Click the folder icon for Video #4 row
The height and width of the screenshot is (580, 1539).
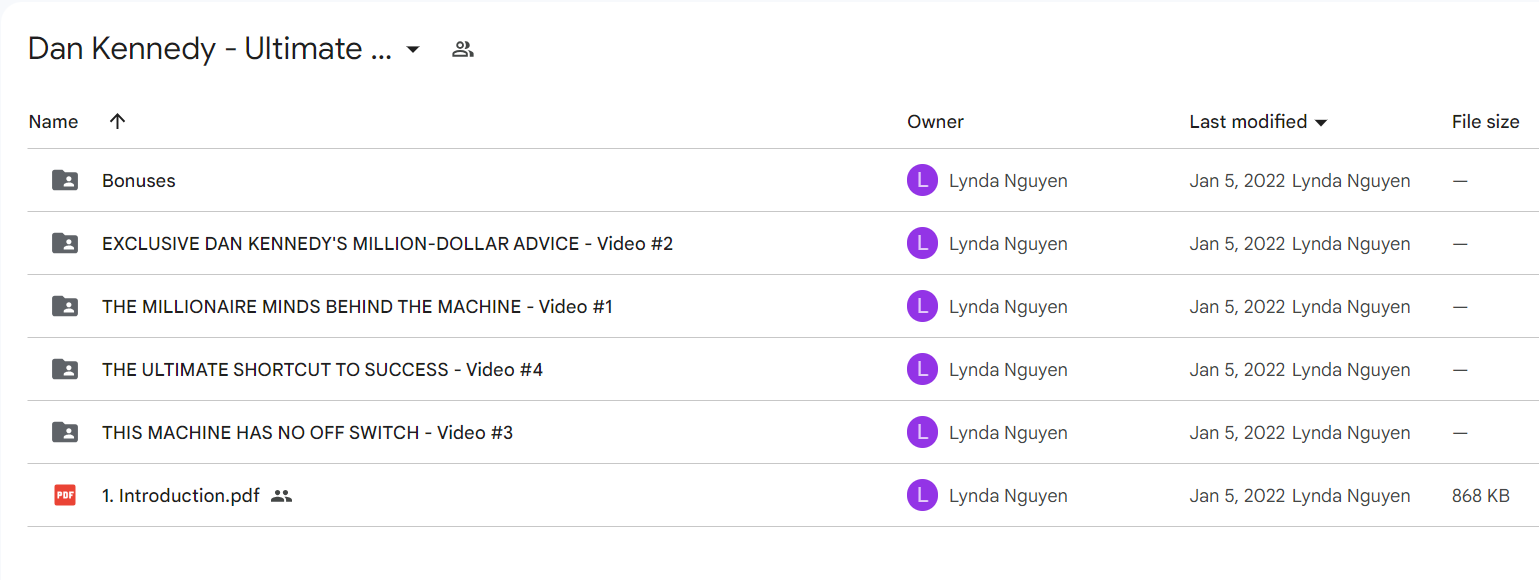click(x=65, y=369)
